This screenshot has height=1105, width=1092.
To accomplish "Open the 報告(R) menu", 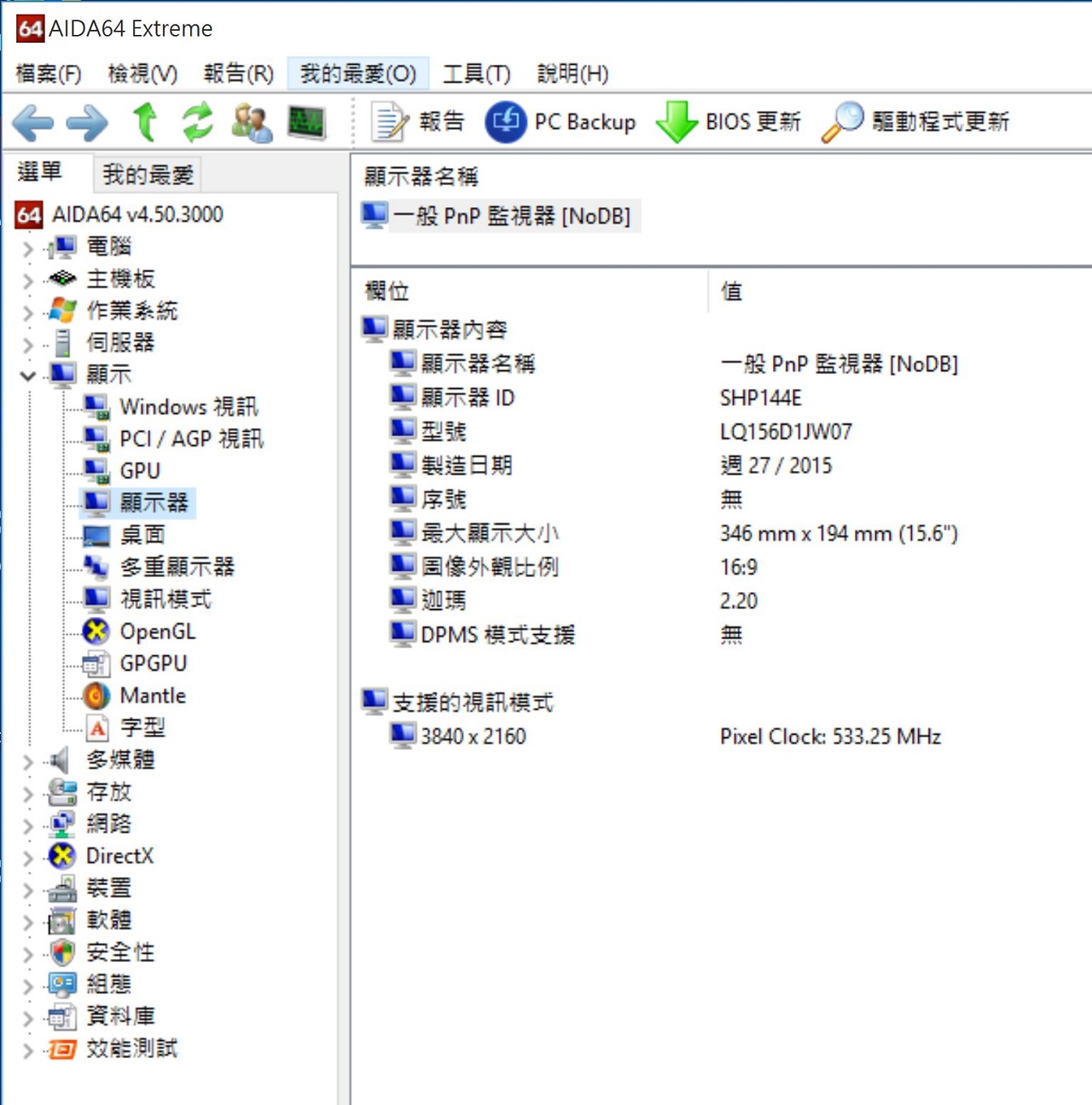I will point(239,74).
